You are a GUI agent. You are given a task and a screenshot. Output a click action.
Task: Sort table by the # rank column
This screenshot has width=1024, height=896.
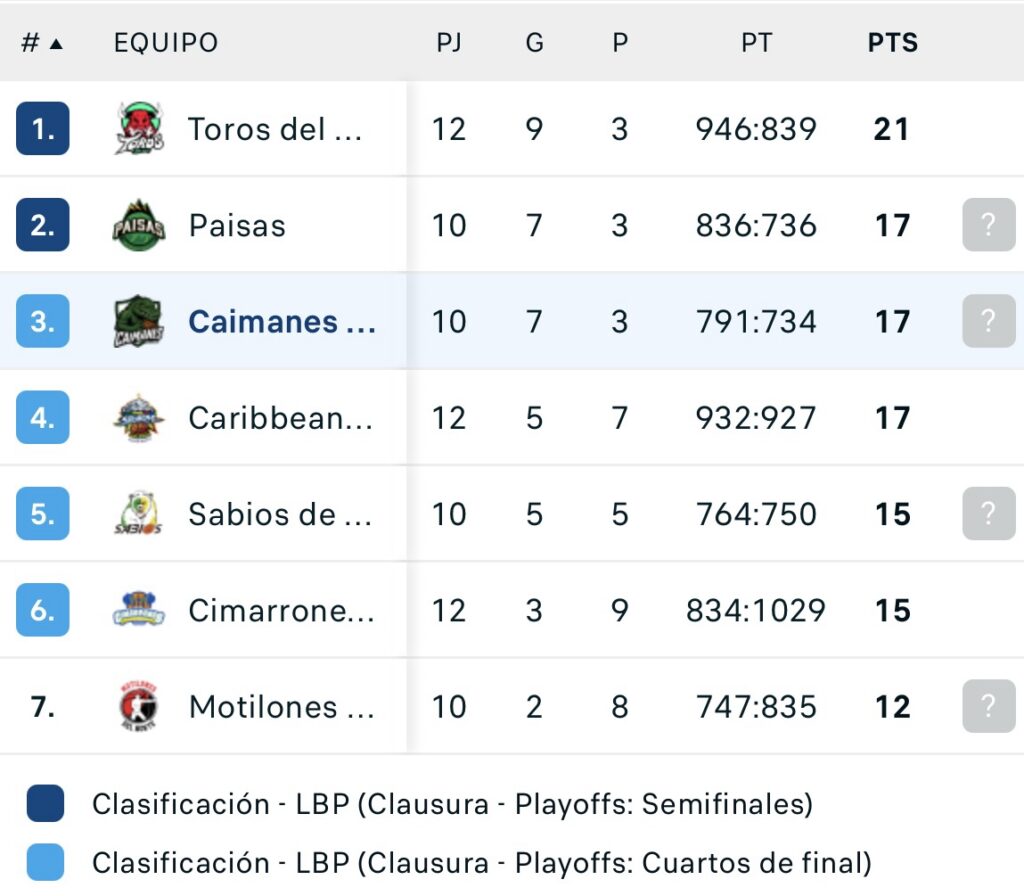pyautogui.click(x=41, y=43)
